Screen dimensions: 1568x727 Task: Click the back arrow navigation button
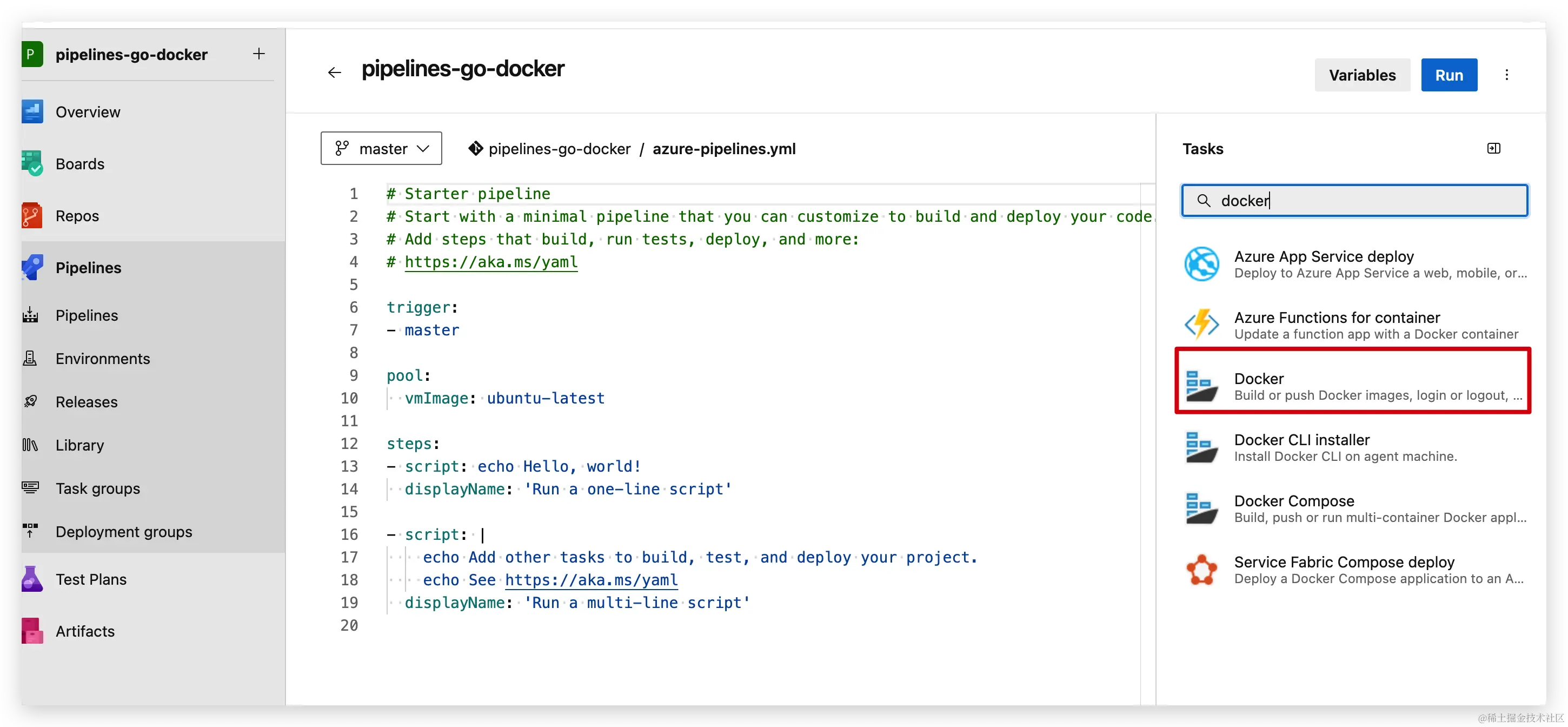coord(335,74)
